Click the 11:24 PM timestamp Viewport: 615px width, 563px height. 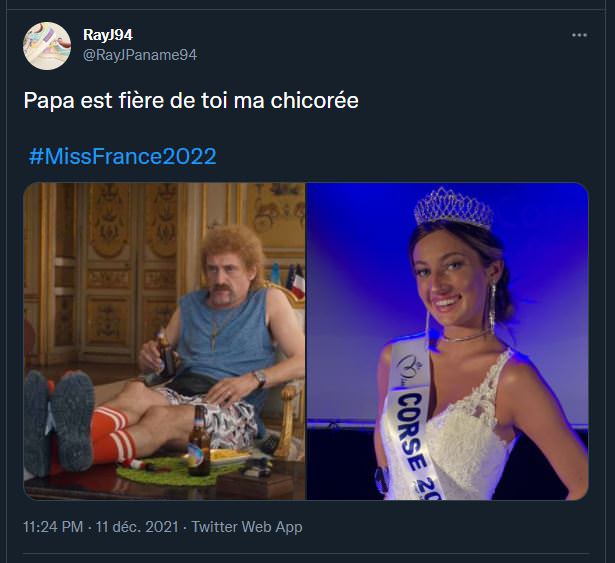(x=53, y=526)
